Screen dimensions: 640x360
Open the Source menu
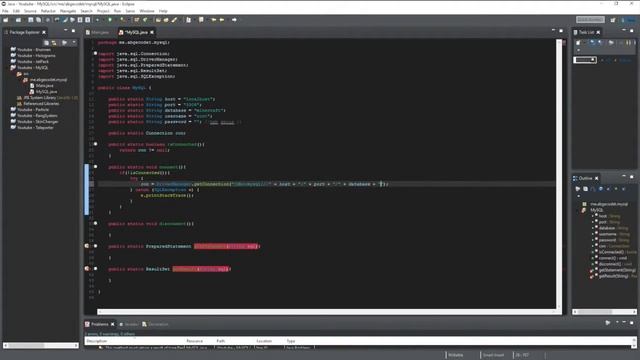pyautogui.click(x=30, y=11)
